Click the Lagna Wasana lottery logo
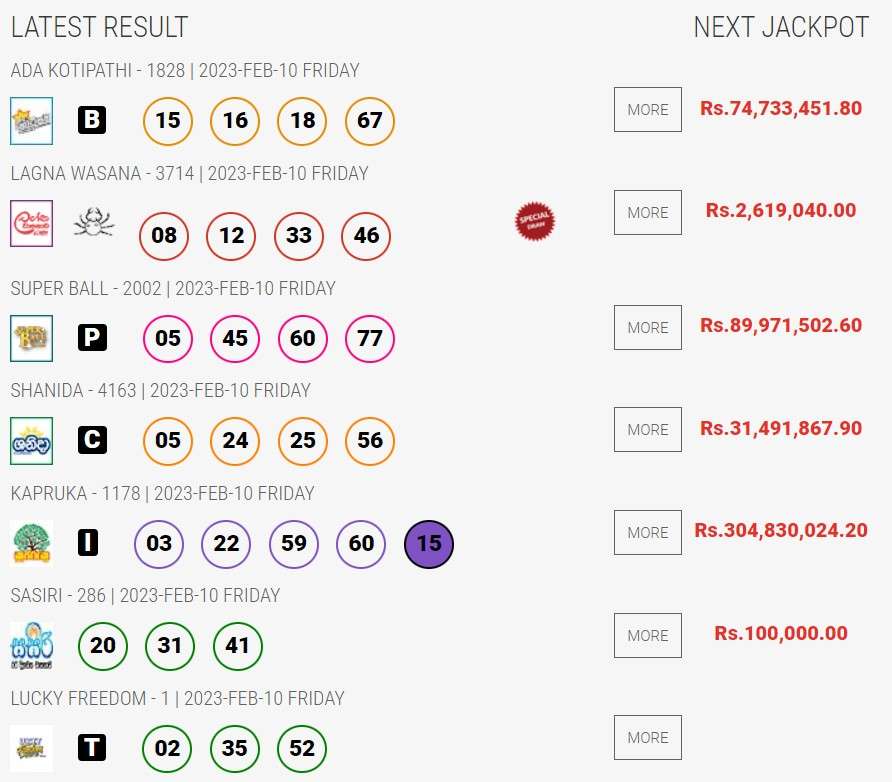 pyautogui.click(x=31, y=224)
